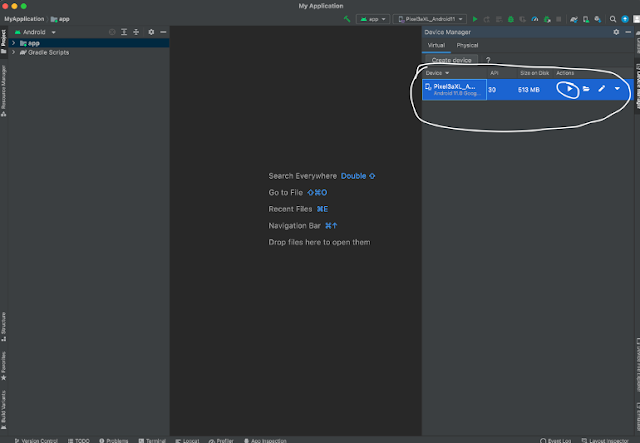Open the Problems tool window tab
This screenshot has width=640, height=443.
113,441
